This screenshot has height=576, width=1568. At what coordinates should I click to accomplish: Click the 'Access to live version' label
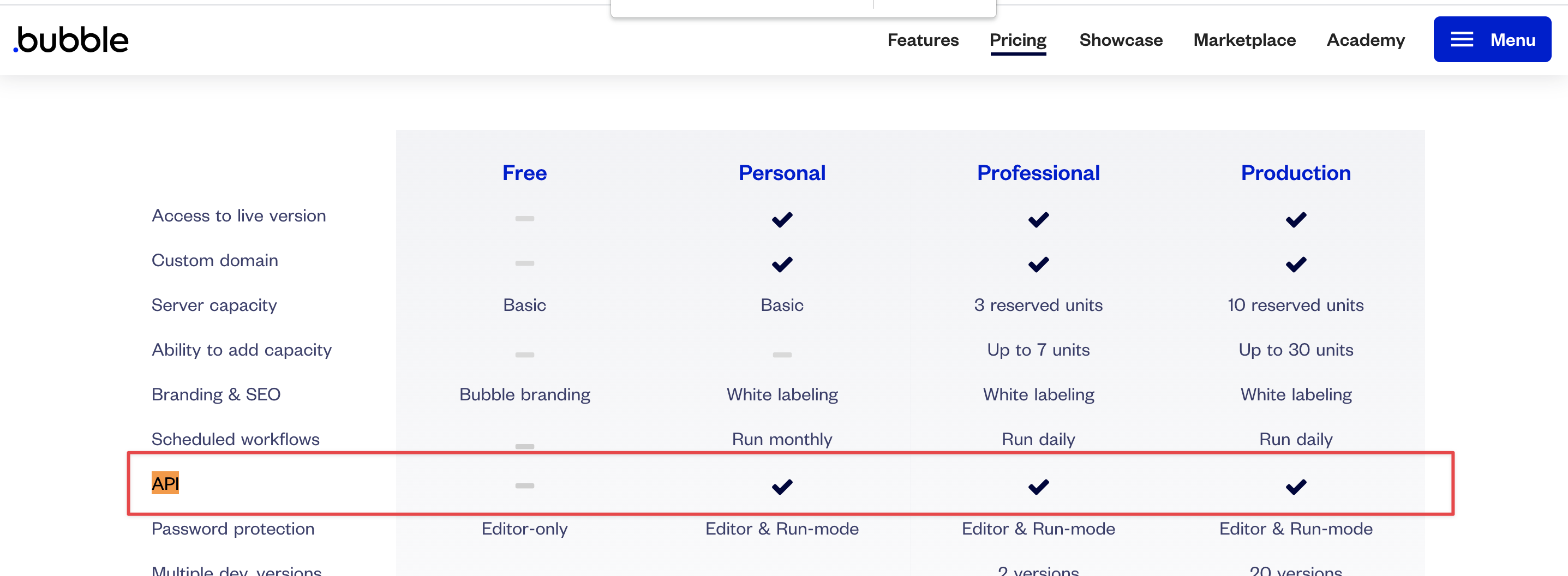[238, 215]
